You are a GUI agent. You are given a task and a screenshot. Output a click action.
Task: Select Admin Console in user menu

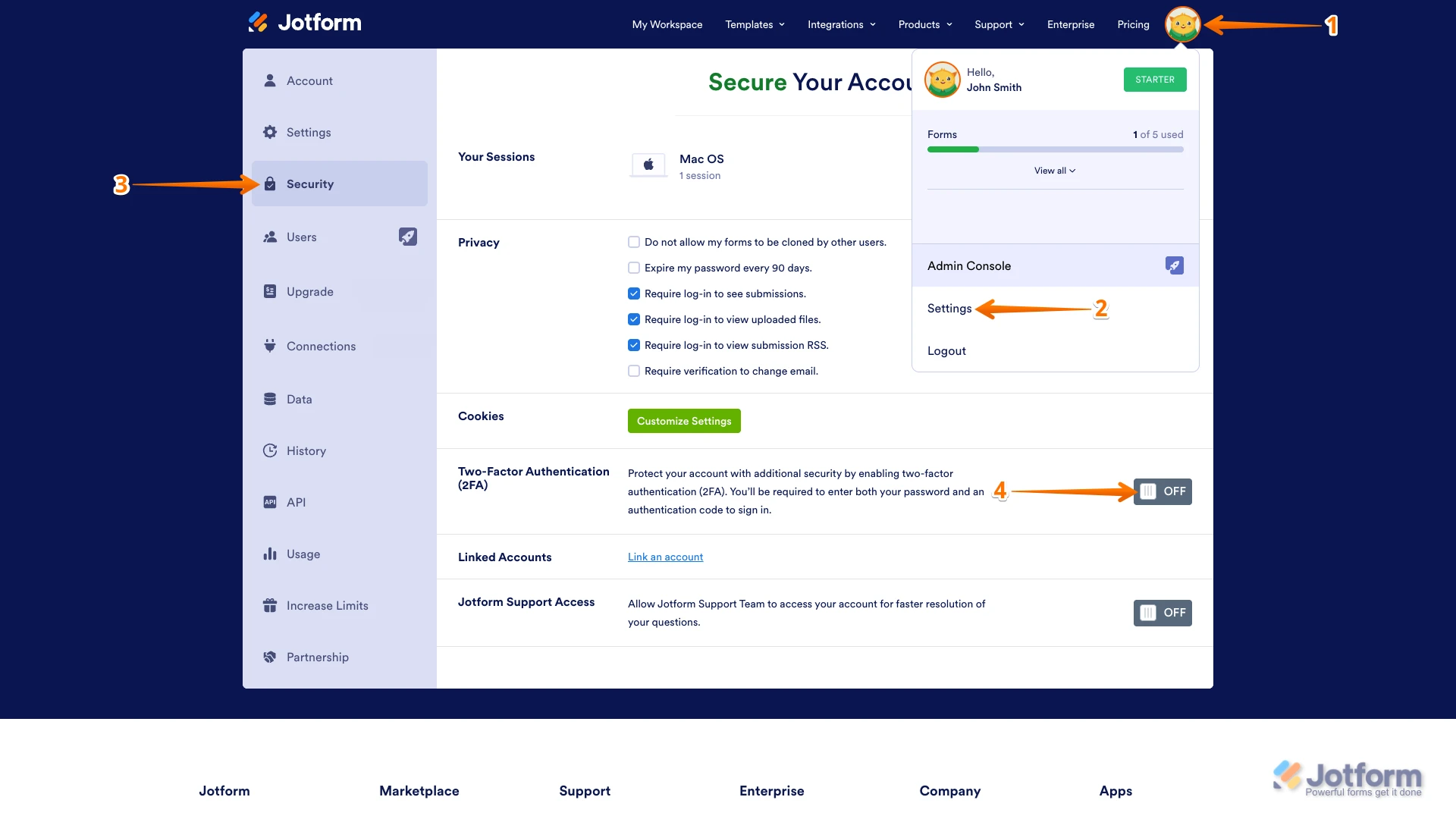[1055, 265]
